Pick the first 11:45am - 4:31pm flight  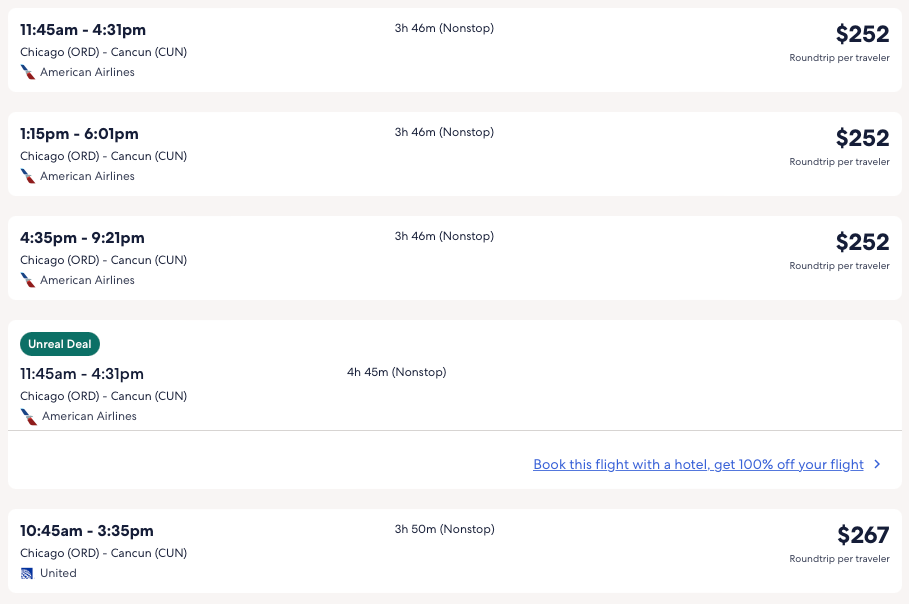click(82, 30)
